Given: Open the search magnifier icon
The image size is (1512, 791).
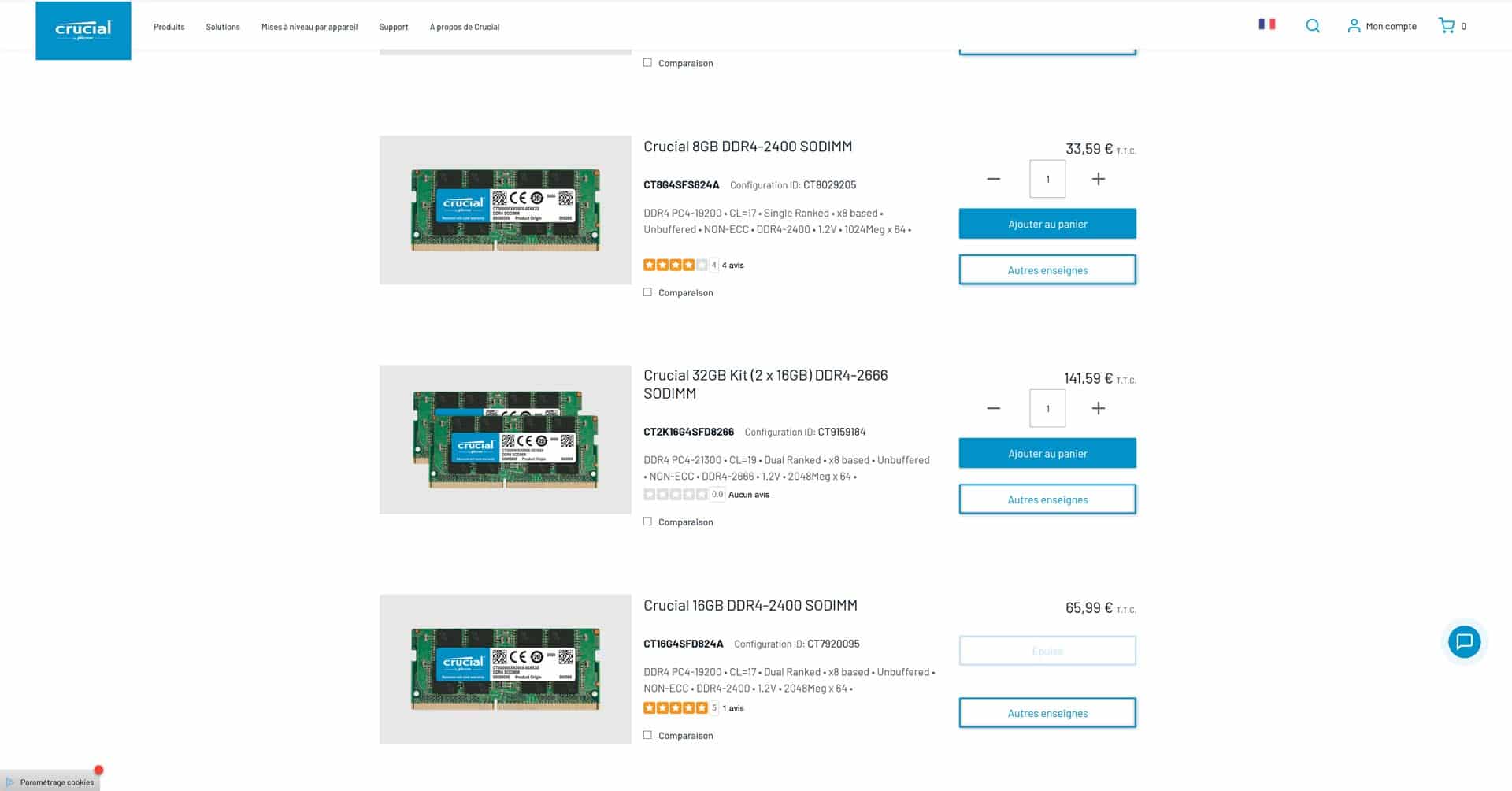Looking at the screenshot, I should tap(1313, 26).
